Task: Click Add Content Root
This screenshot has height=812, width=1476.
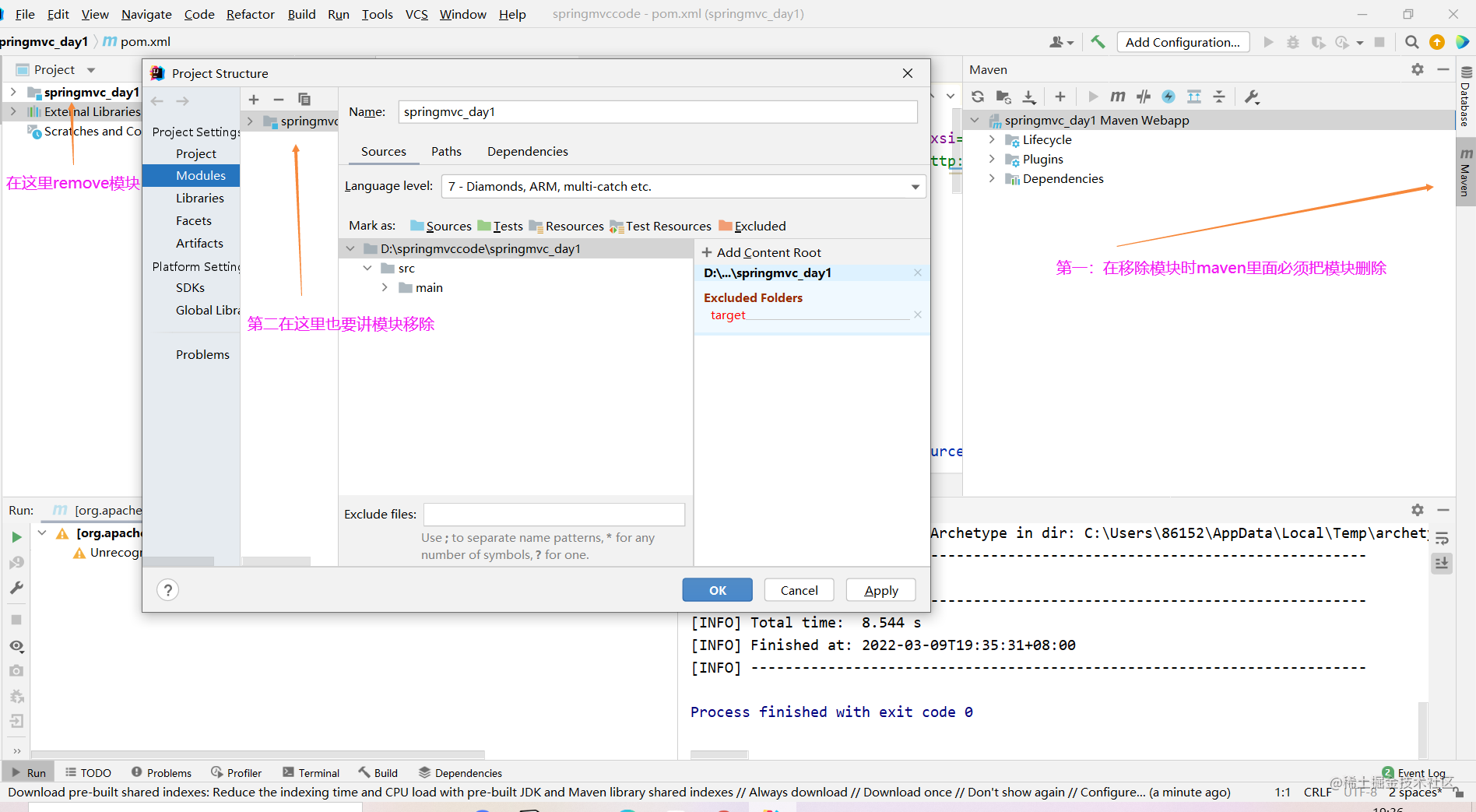Action: coord(761,252)
